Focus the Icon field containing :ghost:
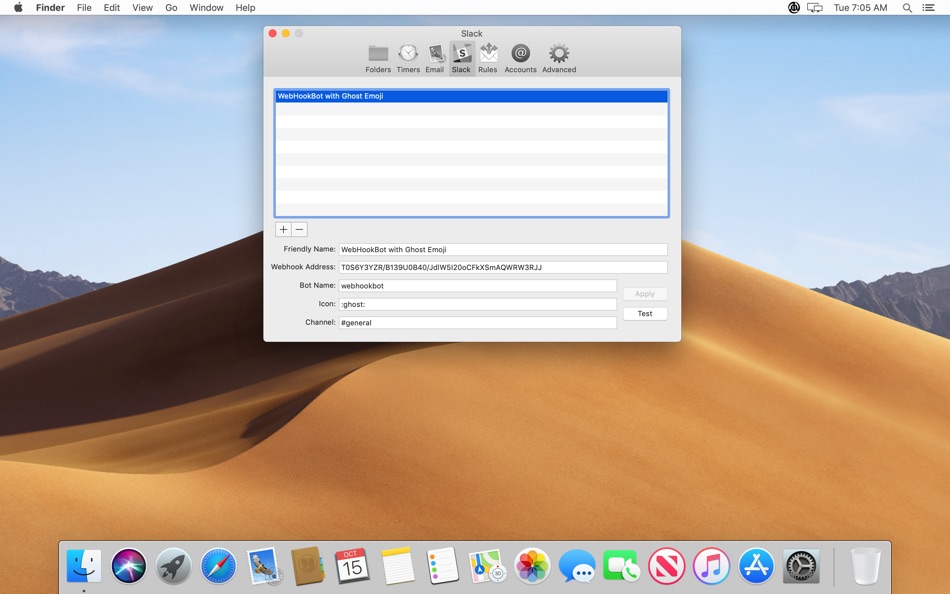The width and height of the screenshot is (950, 594). (x=477, y=304)
